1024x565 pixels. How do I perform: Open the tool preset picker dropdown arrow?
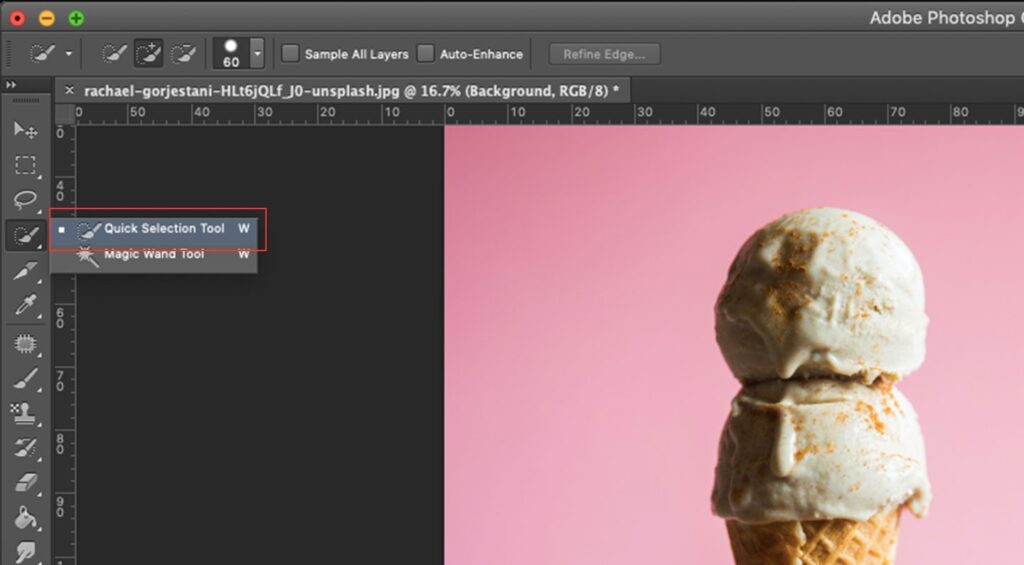pyautogui.click(x=69, y=54)
